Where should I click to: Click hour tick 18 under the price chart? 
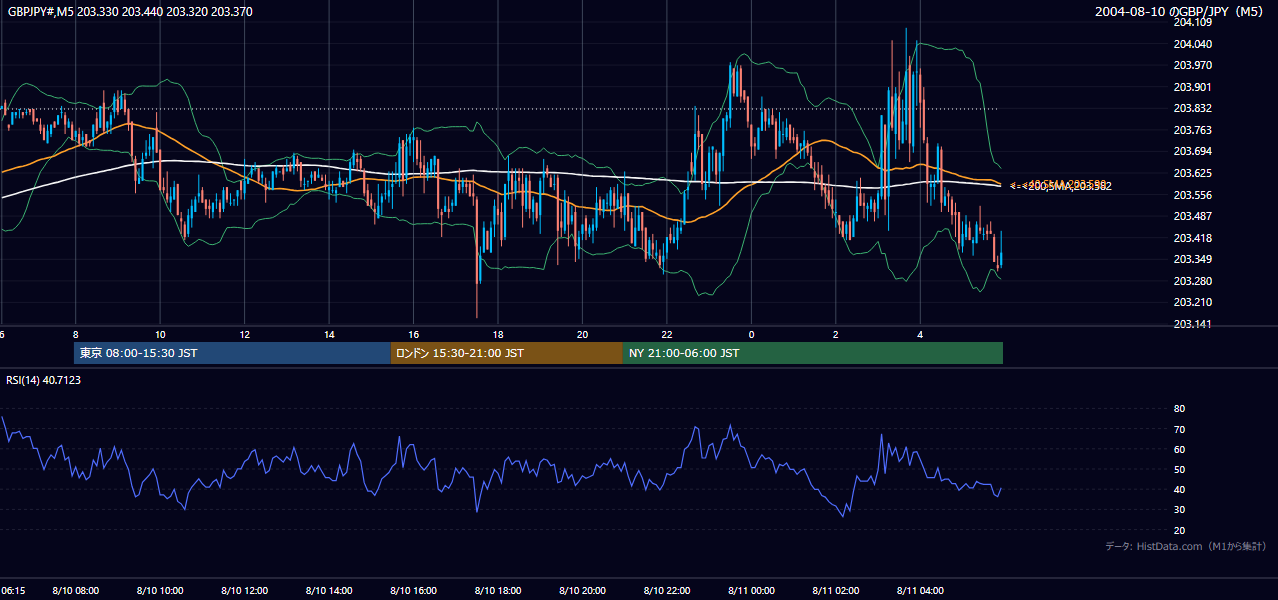498,334
